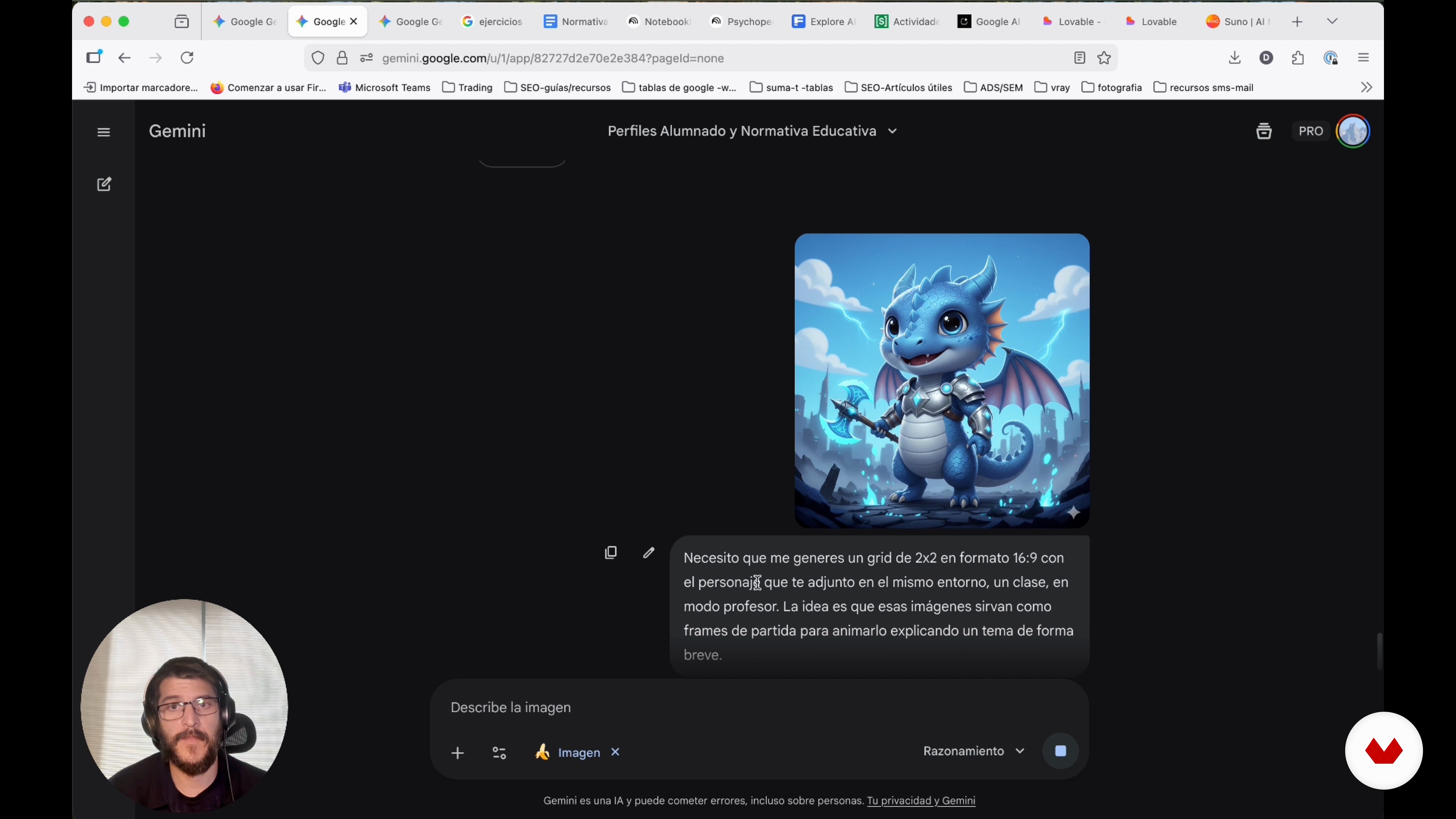Click the page vertical scrollbar thumb

pyautogui.click(x=1379, y=651)
